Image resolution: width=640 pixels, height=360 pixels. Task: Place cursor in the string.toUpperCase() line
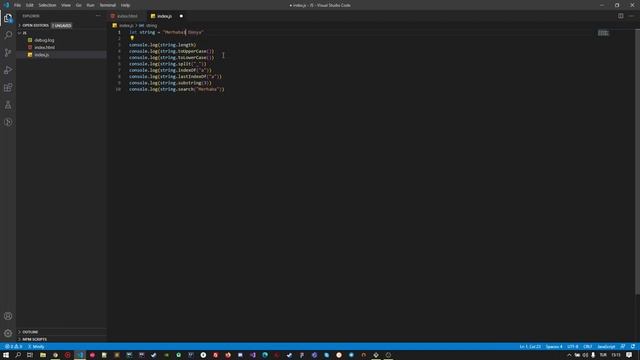click(x=171, y=51)
